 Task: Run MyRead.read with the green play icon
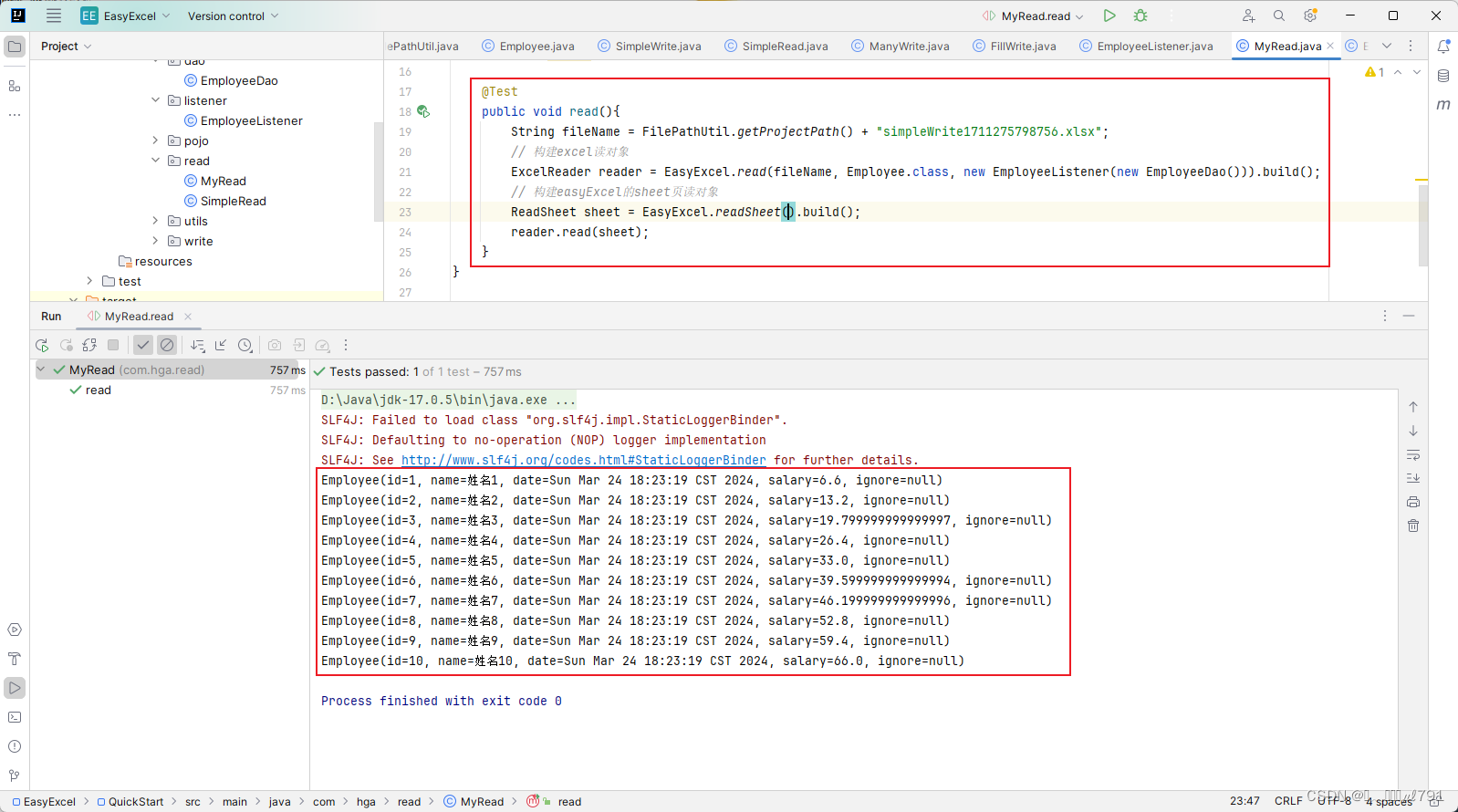click(x=1109, y=16)
